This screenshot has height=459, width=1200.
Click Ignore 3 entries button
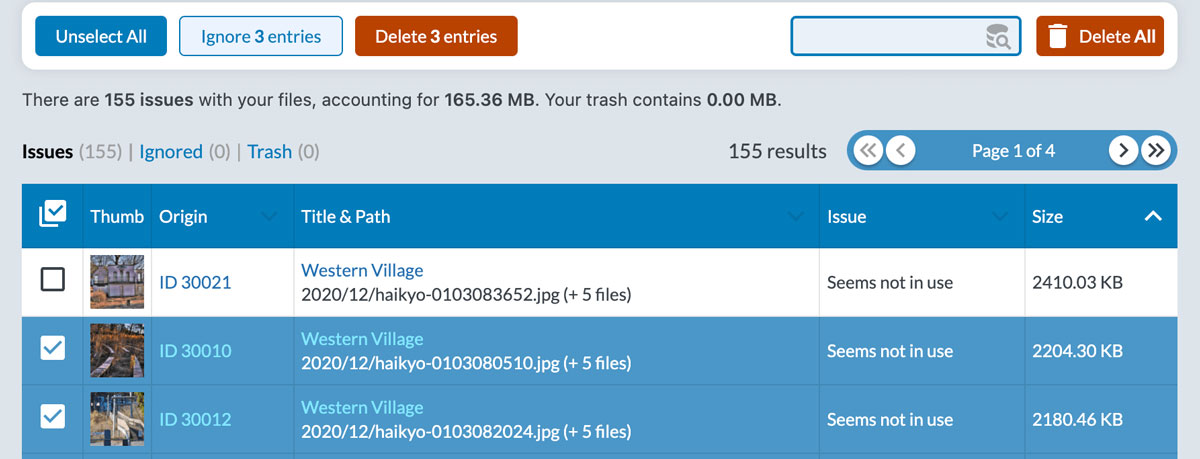[x=261, y=36]
